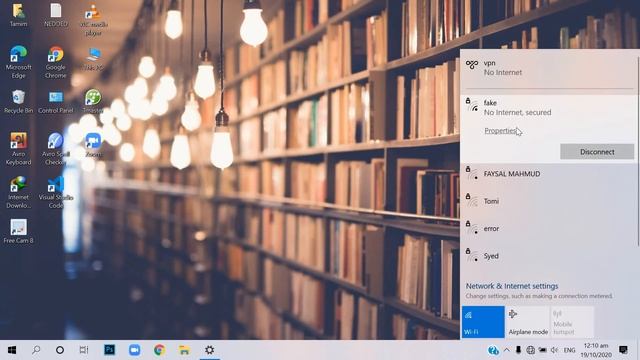Open File Explorer from the taskbar
This screenshot has height=360, width=640.
coord(184,350)
